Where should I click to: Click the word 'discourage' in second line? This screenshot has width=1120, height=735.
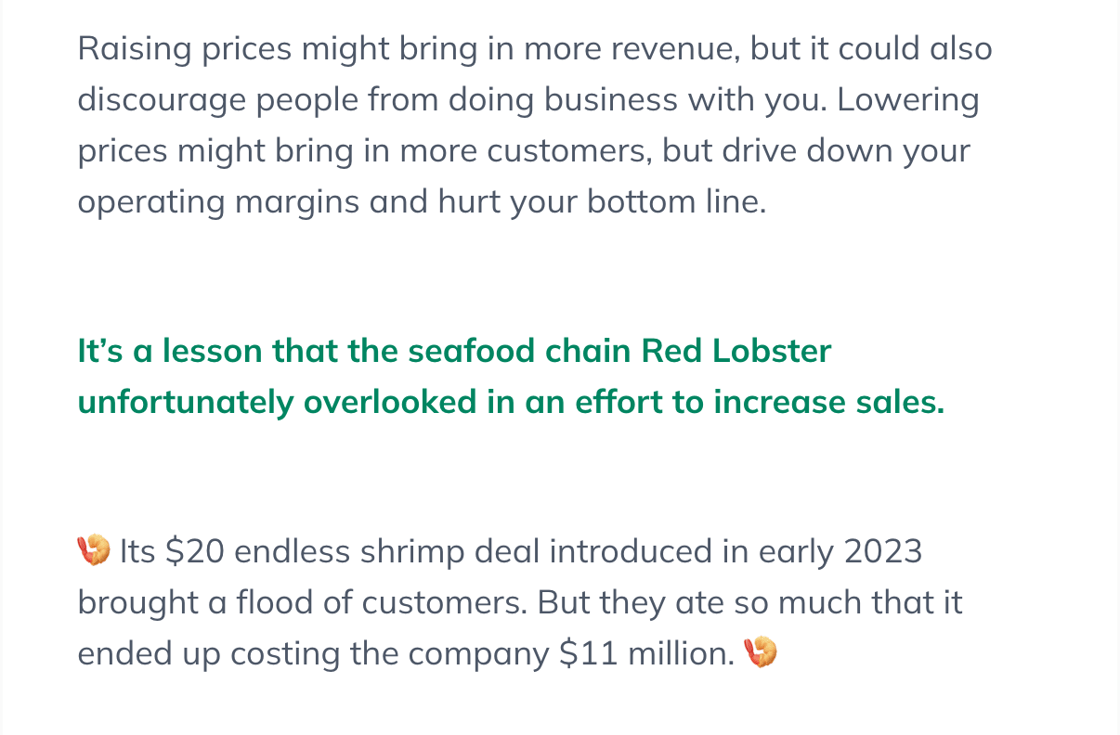click(x=161, y=100)
